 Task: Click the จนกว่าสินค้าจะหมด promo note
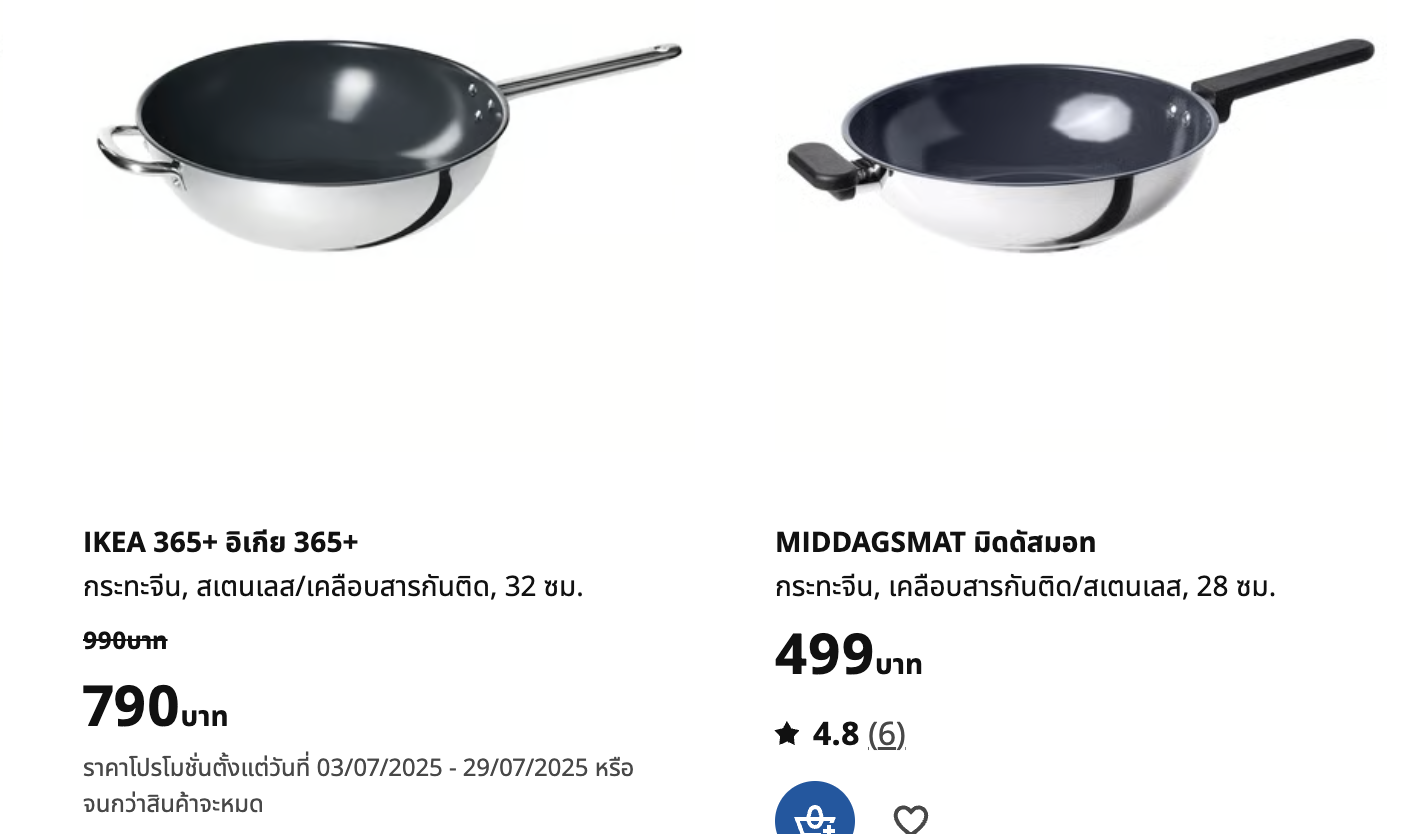pos(173,803)
